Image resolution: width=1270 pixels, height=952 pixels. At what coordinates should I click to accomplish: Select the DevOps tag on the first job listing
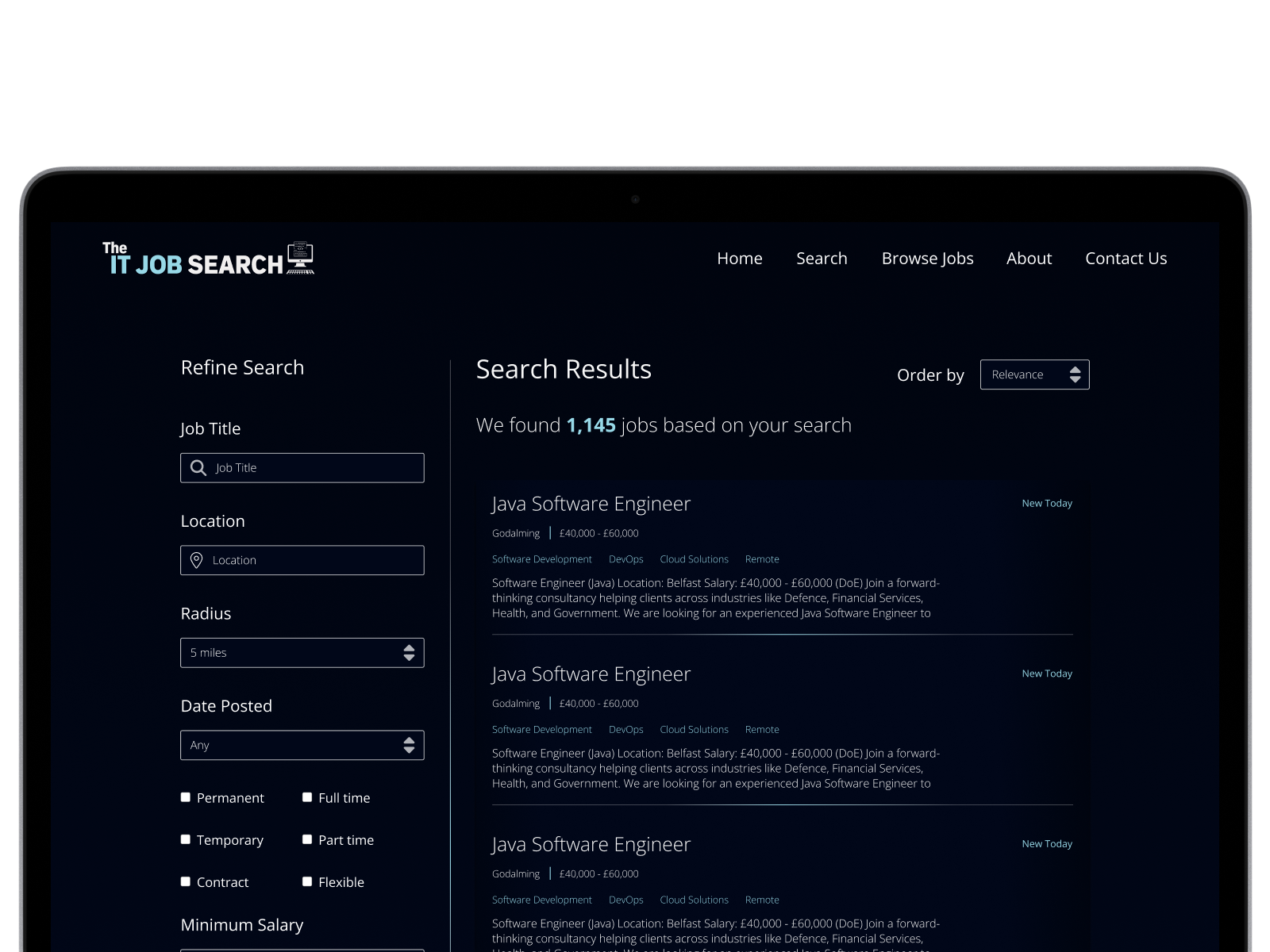pos(626,559)
